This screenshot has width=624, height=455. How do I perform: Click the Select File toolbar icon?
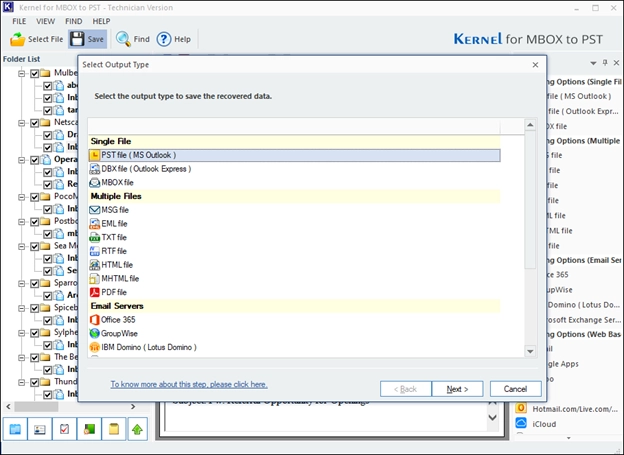[17, 39]
